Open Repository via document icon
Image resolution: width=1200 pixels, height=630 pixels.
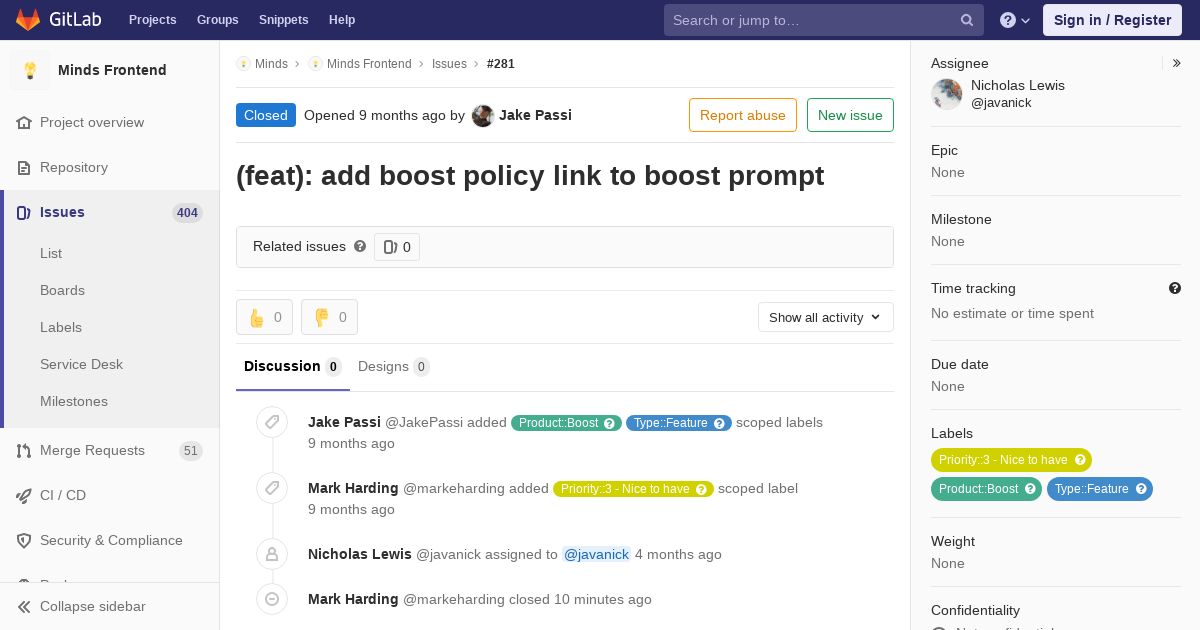pos(24,167)
